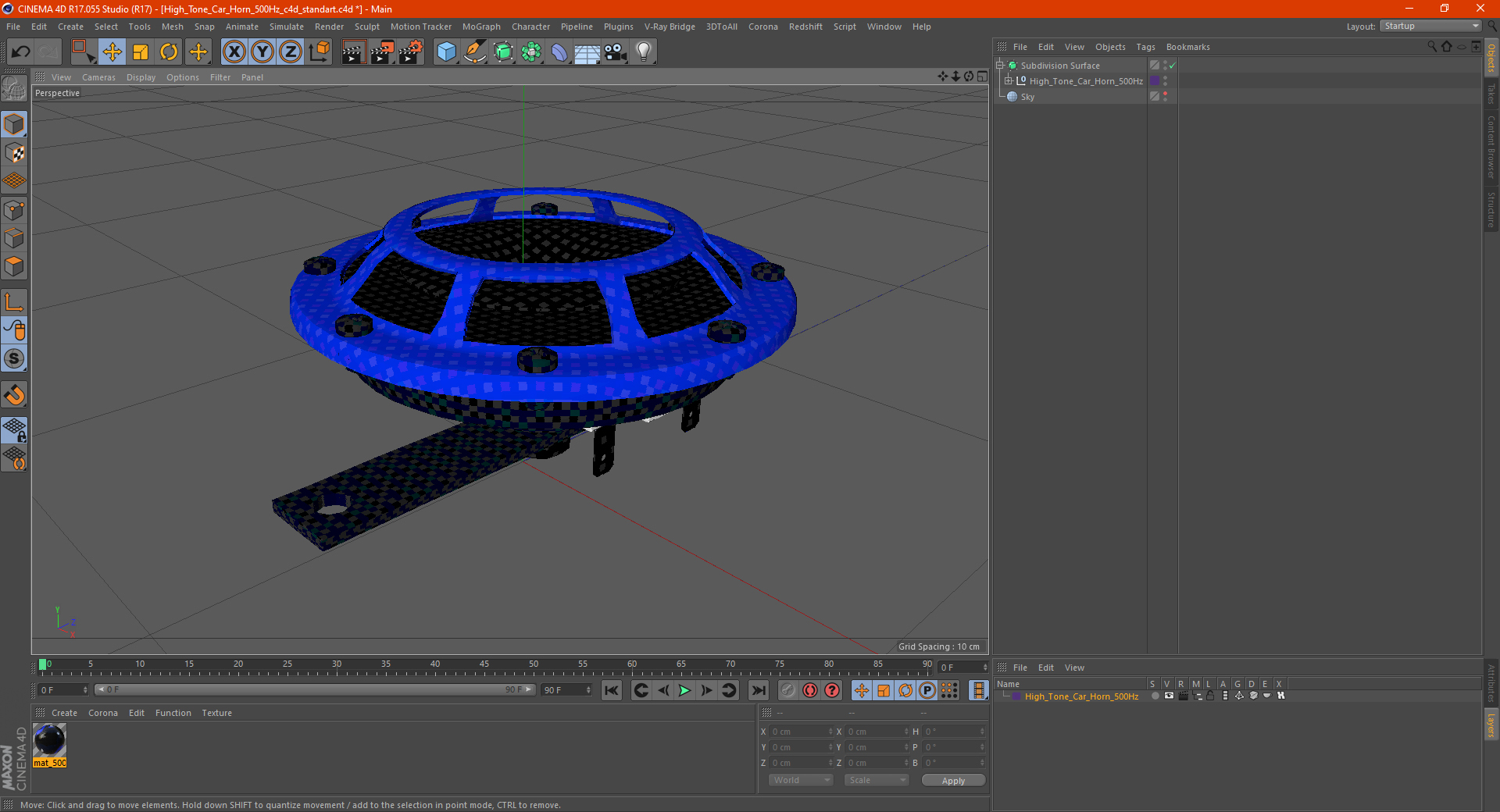
Task: Open the Layout Startup dropdown
Action: (1430, 26)
